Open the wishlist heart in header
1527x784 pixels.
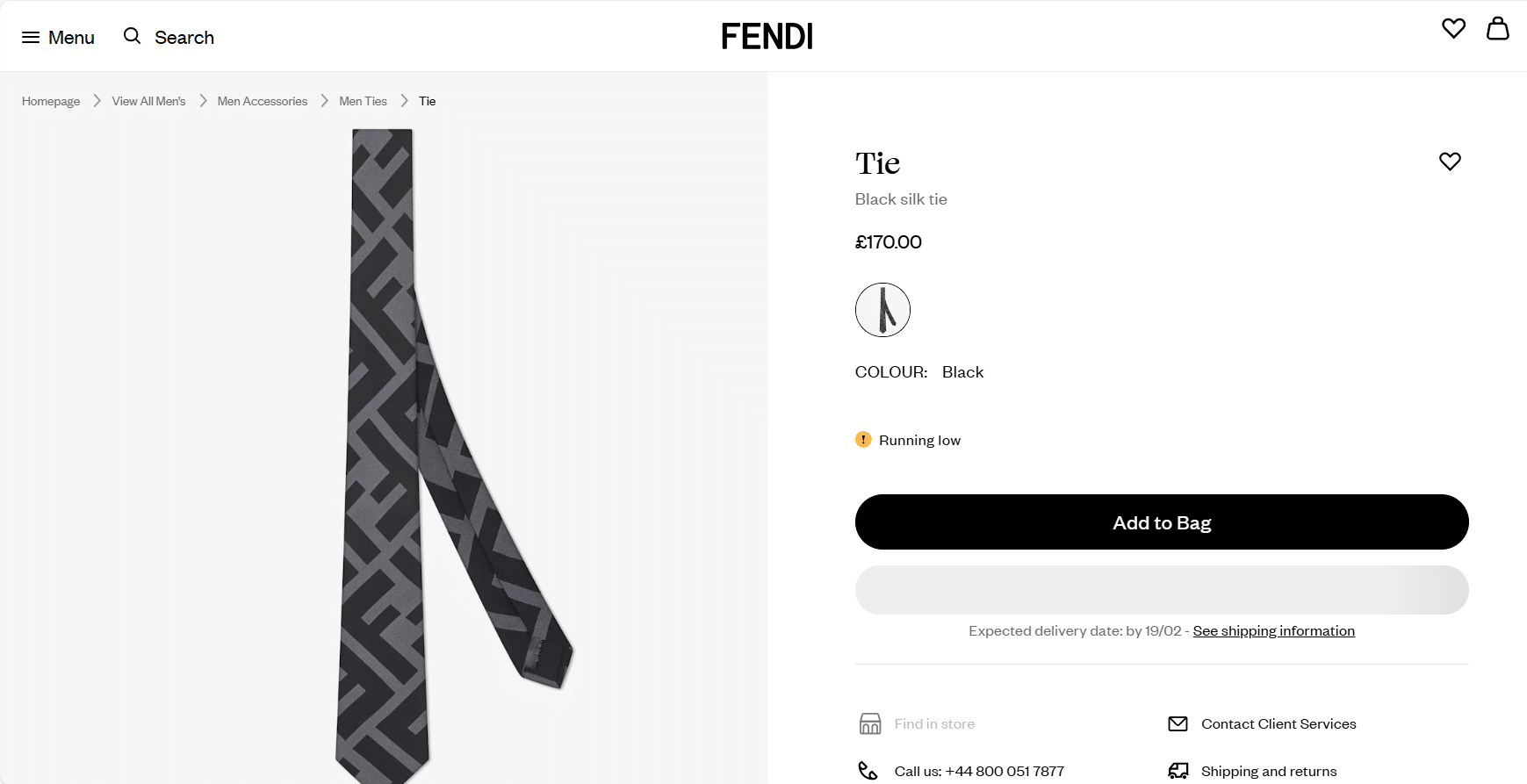point(1453,29)
